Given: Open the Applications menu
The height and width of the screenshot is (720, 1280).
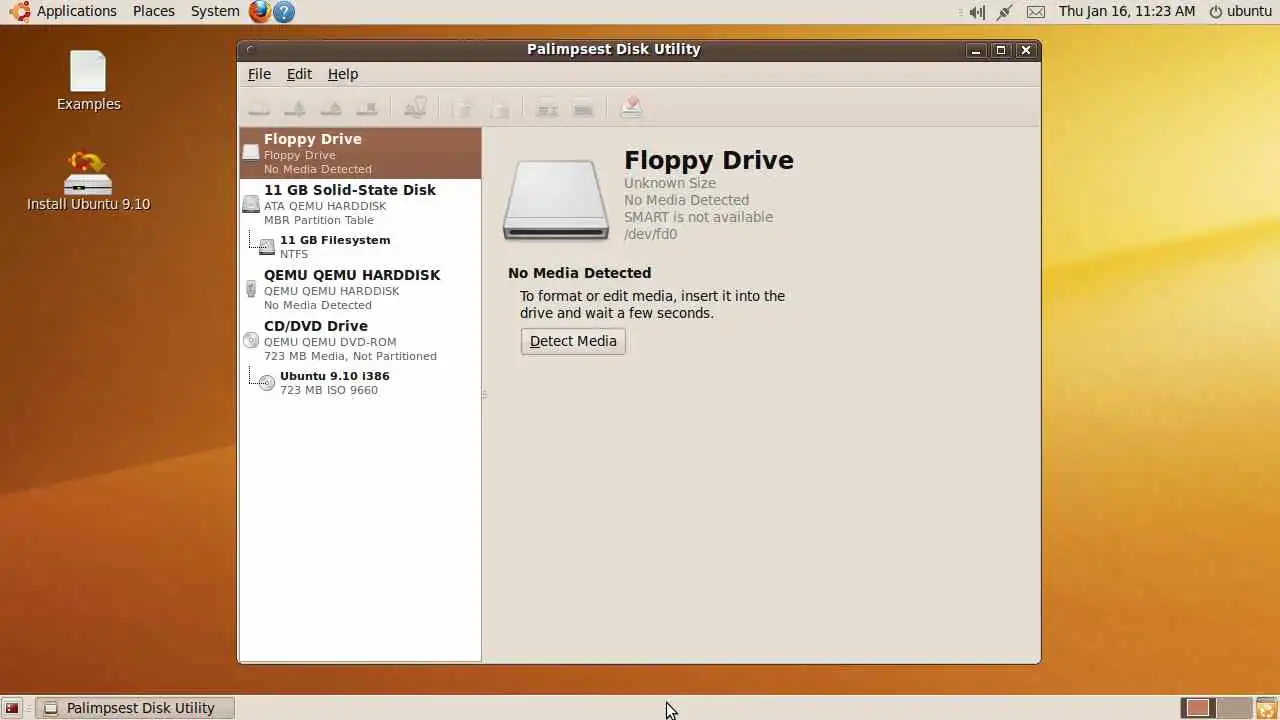Looking at the screenshot, I should [x=77, y=11].
